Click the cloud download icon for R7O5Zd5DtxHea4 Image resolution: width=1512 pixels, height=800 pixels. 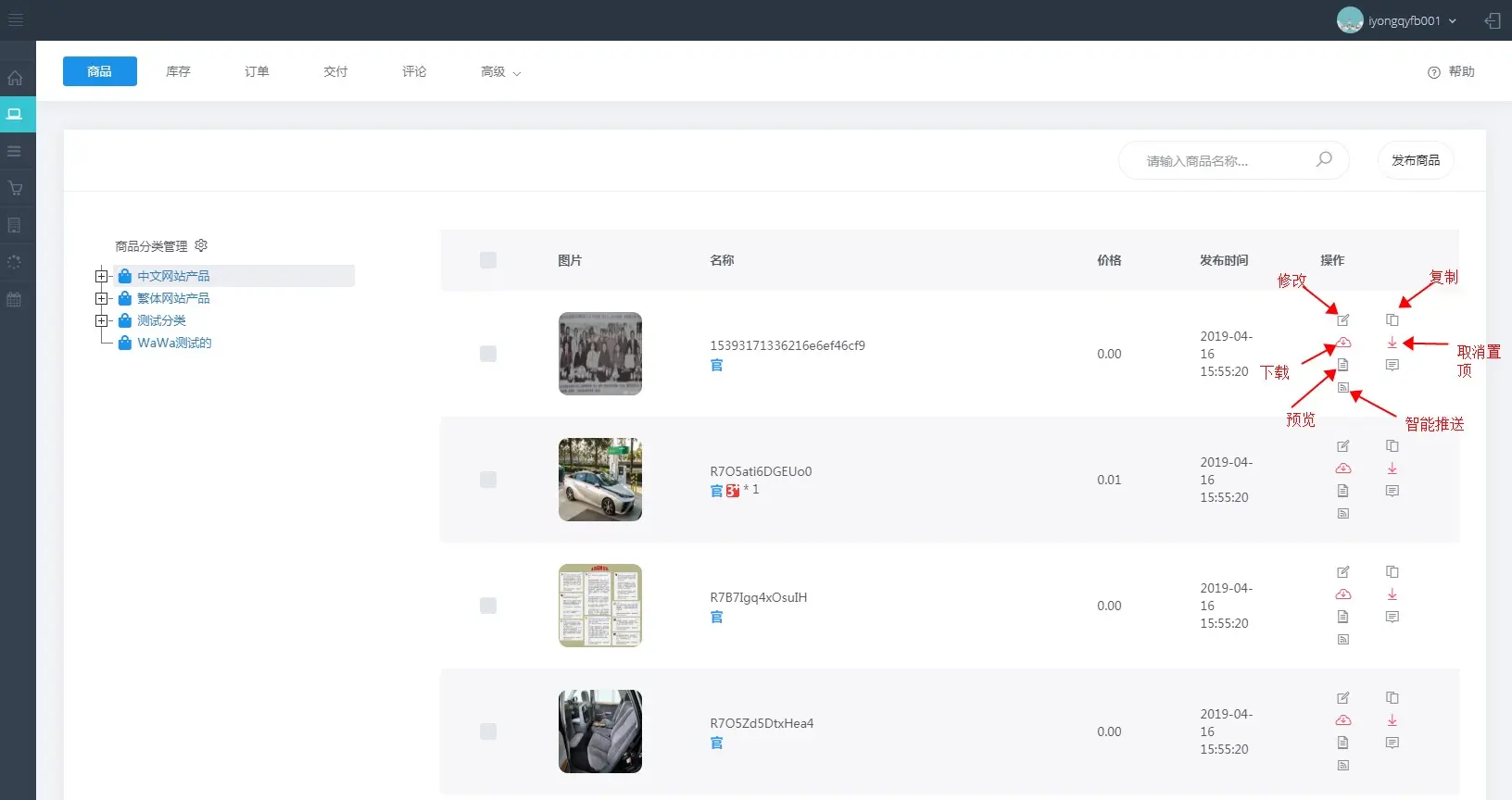1342,720
